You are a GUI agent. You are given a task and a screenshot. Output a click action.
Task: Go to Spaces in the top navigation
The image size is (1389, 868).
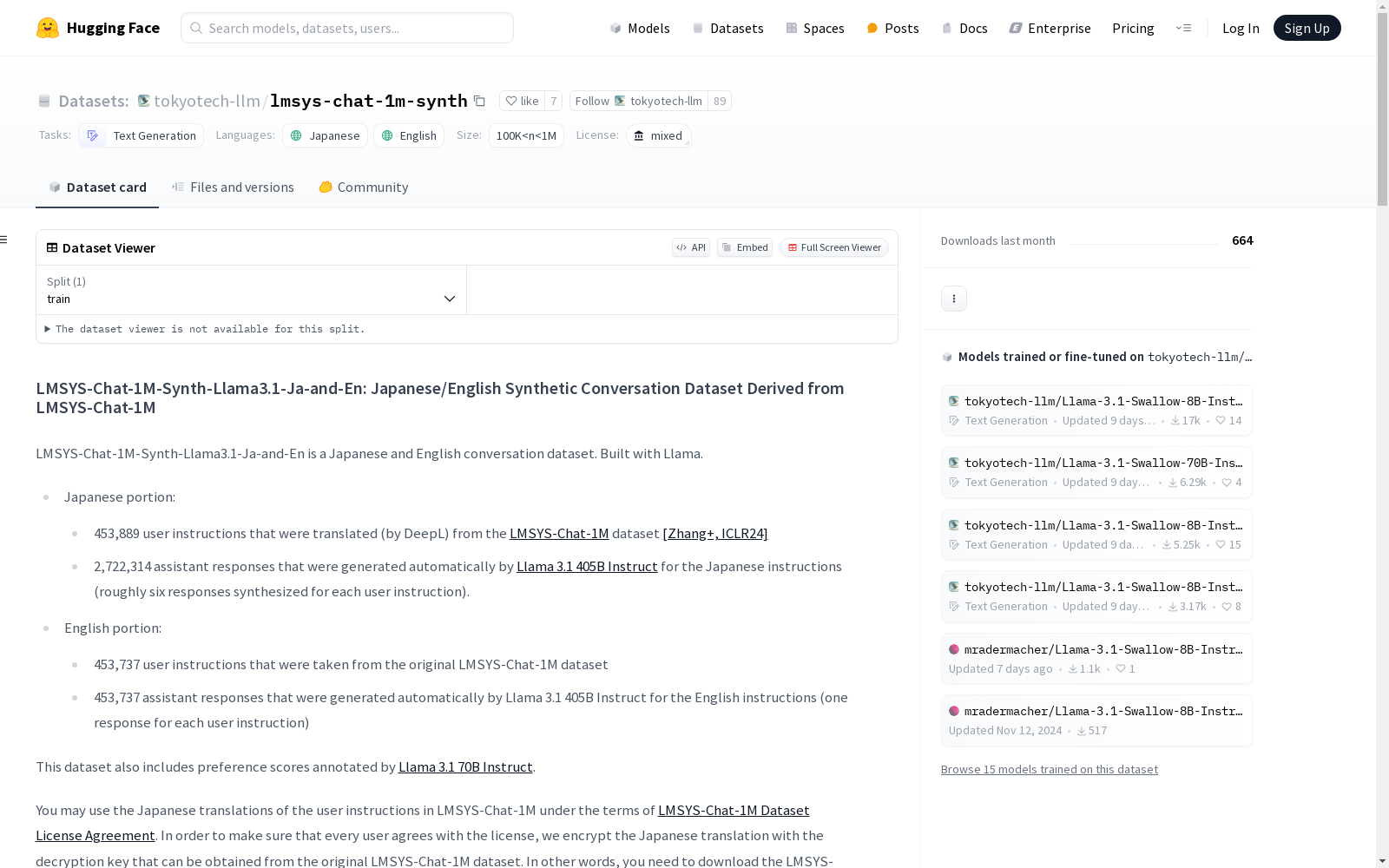tap(815, 28)
